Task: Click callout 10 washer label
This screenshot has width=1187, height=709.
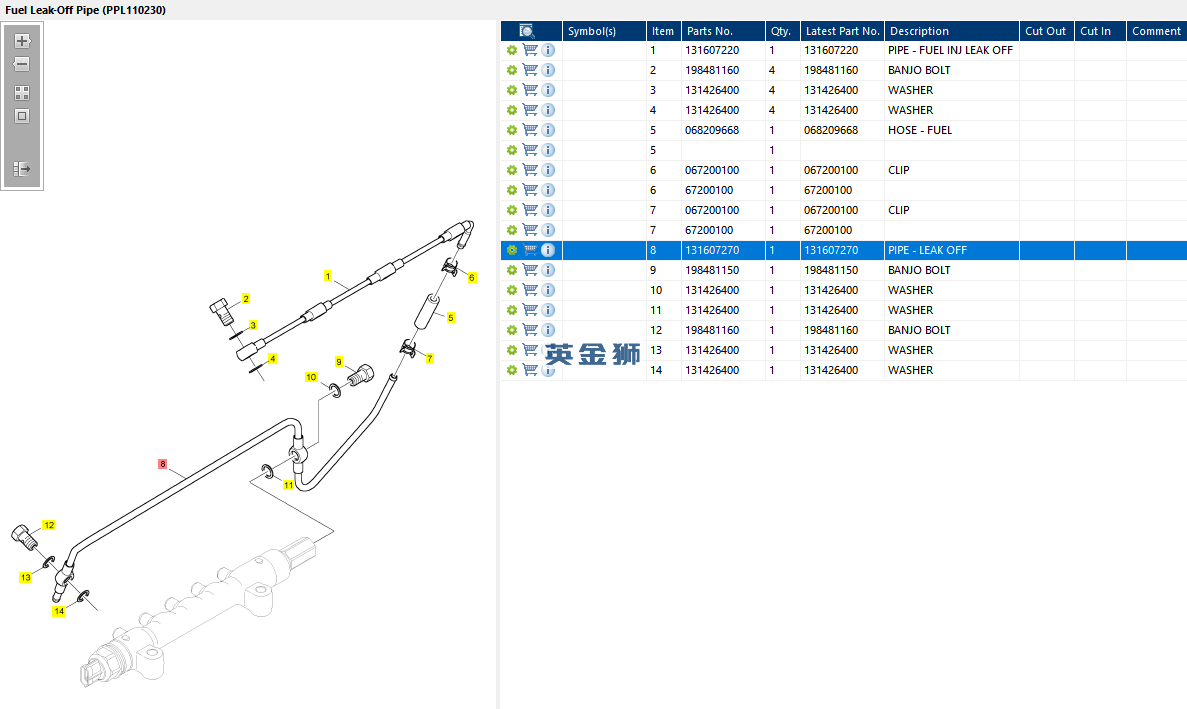Action: 311,377
